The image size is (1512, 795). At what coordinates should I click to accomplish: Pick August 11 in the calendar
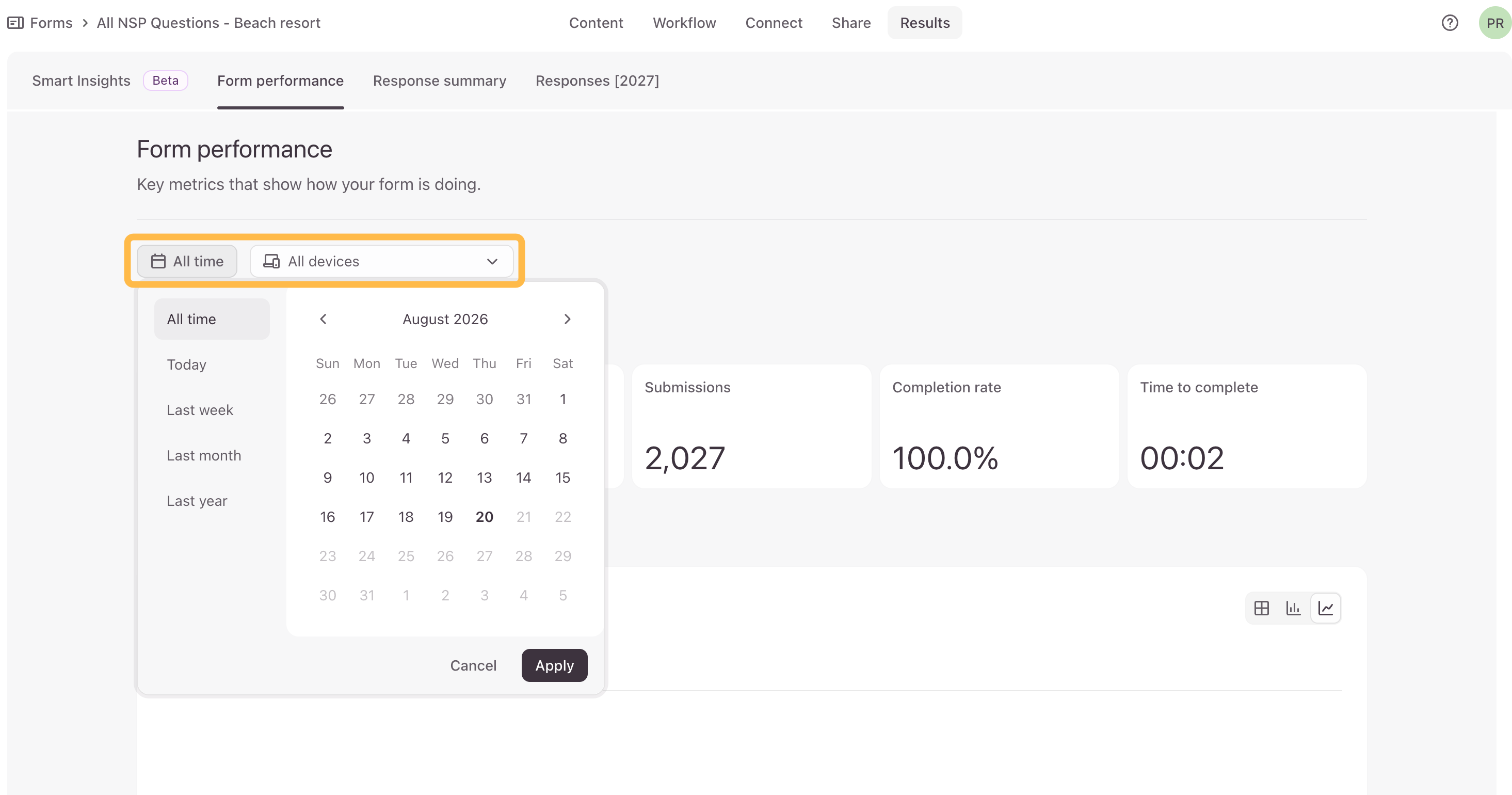pos(406,478)
